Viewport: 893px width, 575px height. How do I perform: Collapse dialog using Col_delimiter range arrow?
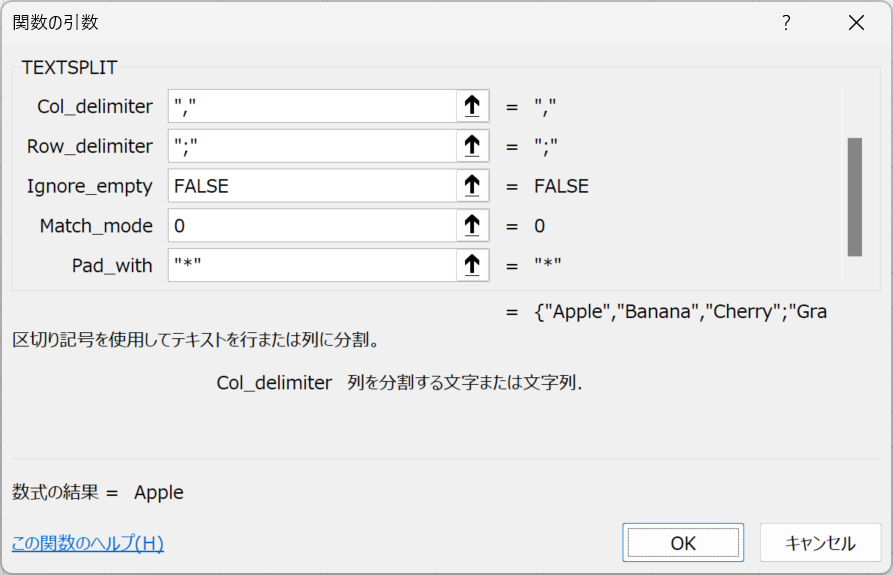472,106
